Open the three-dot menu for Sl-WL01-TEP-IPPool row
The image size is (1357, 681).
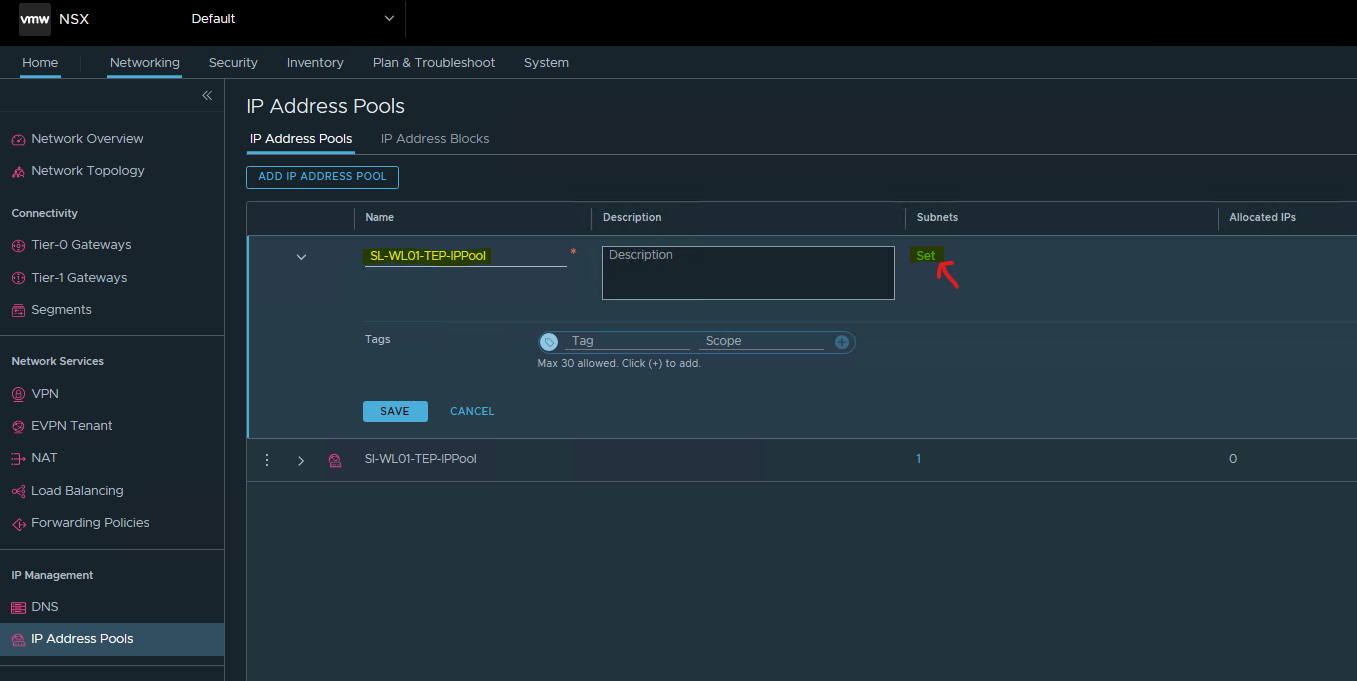click(267, 460)
